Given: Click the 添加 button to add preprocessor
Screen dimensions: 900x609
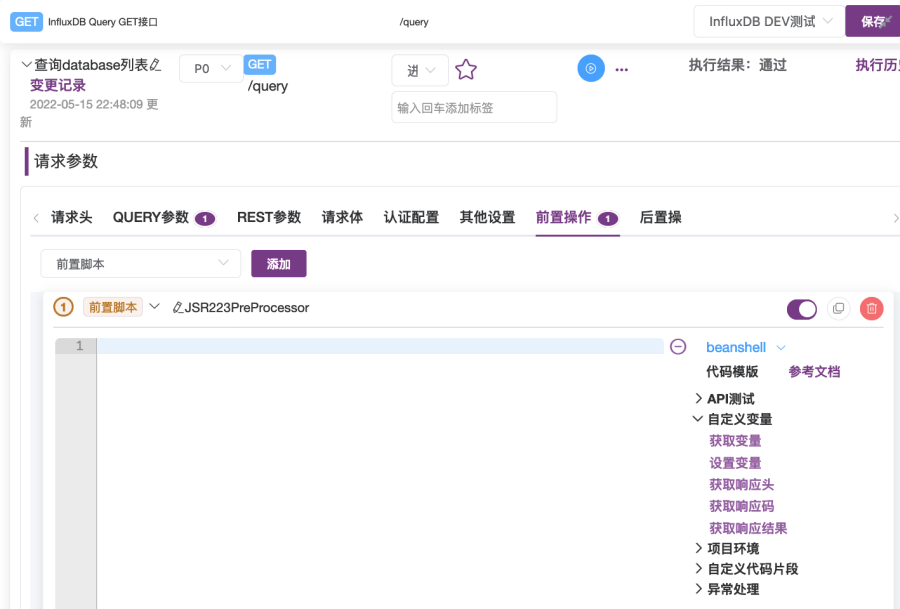Looking at the screenshot, I should pyautogui.click(x=278, y=263).
